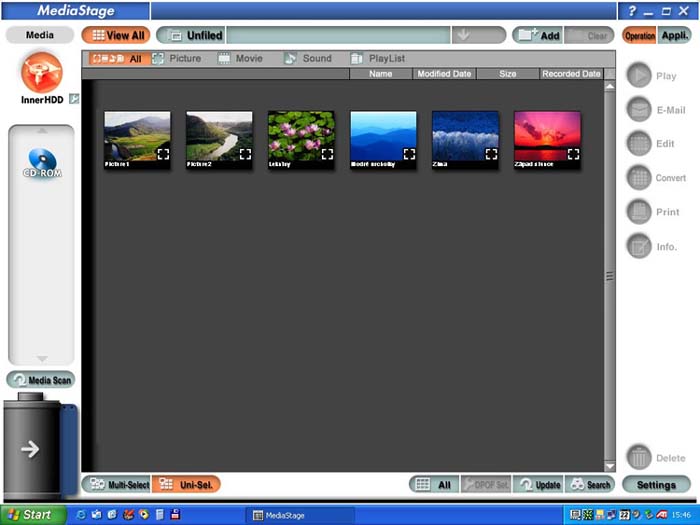Click the Delete trash icon
This screenshot has height=525, width=700.
click(x=640, y=457)
